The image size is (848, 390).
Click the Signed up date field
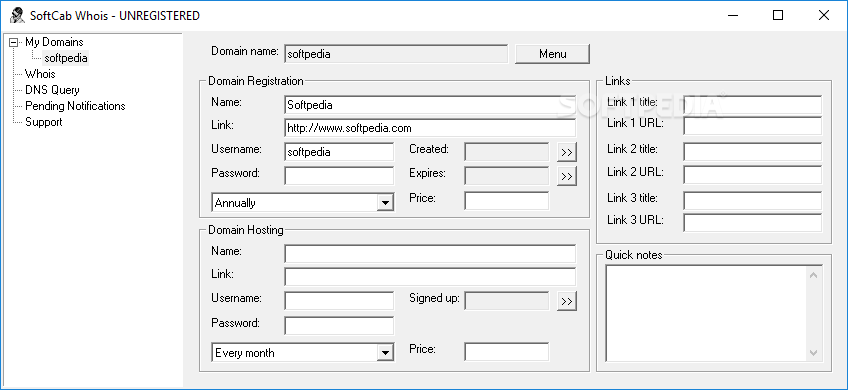pos(507,301)
